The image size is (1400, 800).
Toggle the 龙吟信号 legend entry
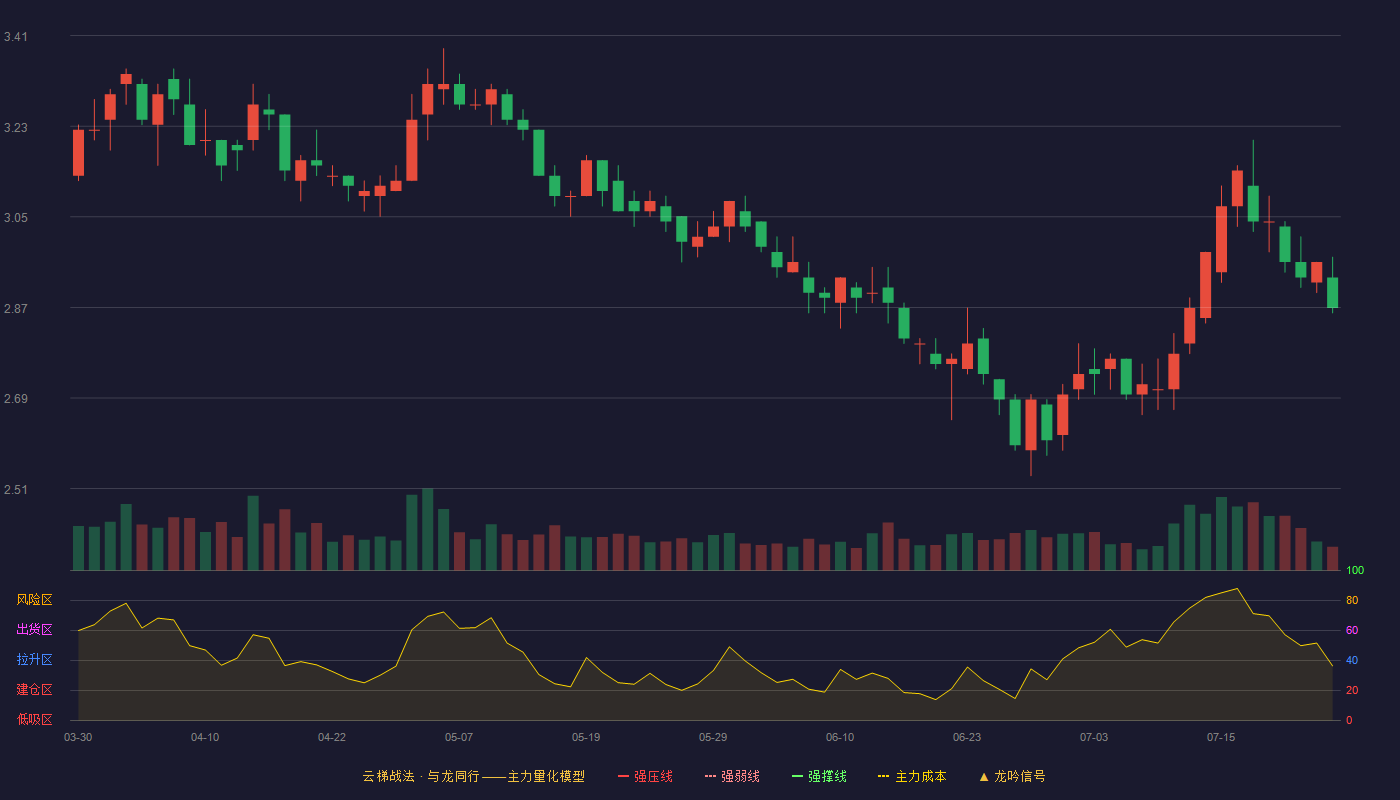click(1012, 776)
